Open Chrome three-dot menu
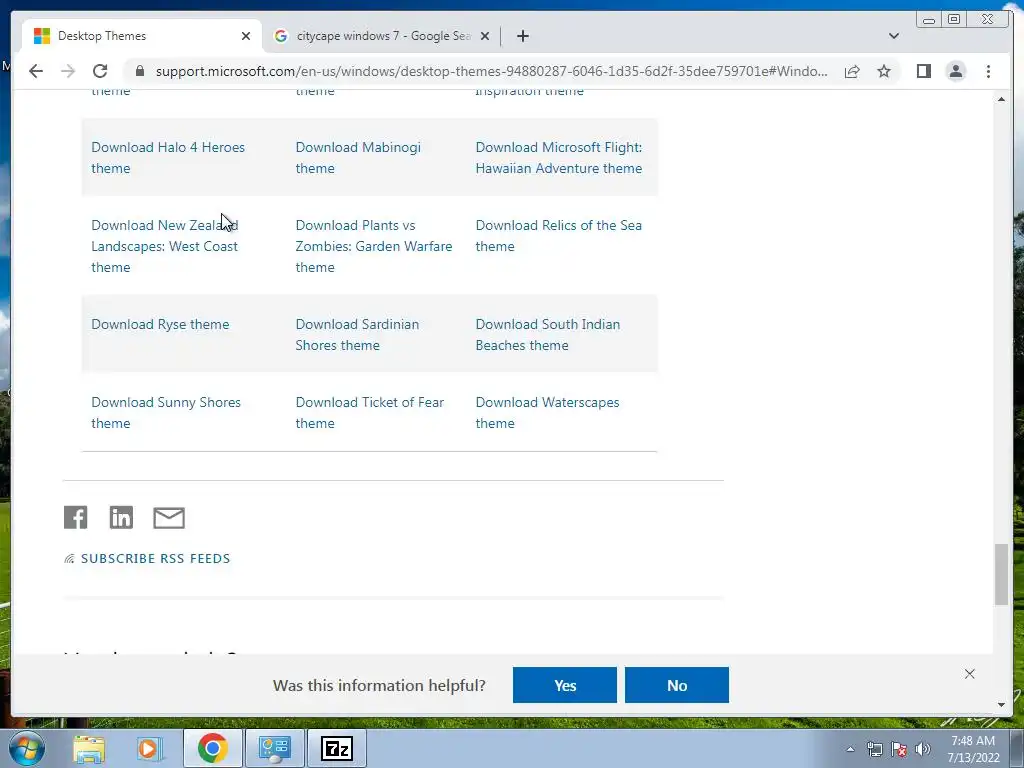Image resolution: width=1024 pixels, height=768 pixels. pos(988,71)
